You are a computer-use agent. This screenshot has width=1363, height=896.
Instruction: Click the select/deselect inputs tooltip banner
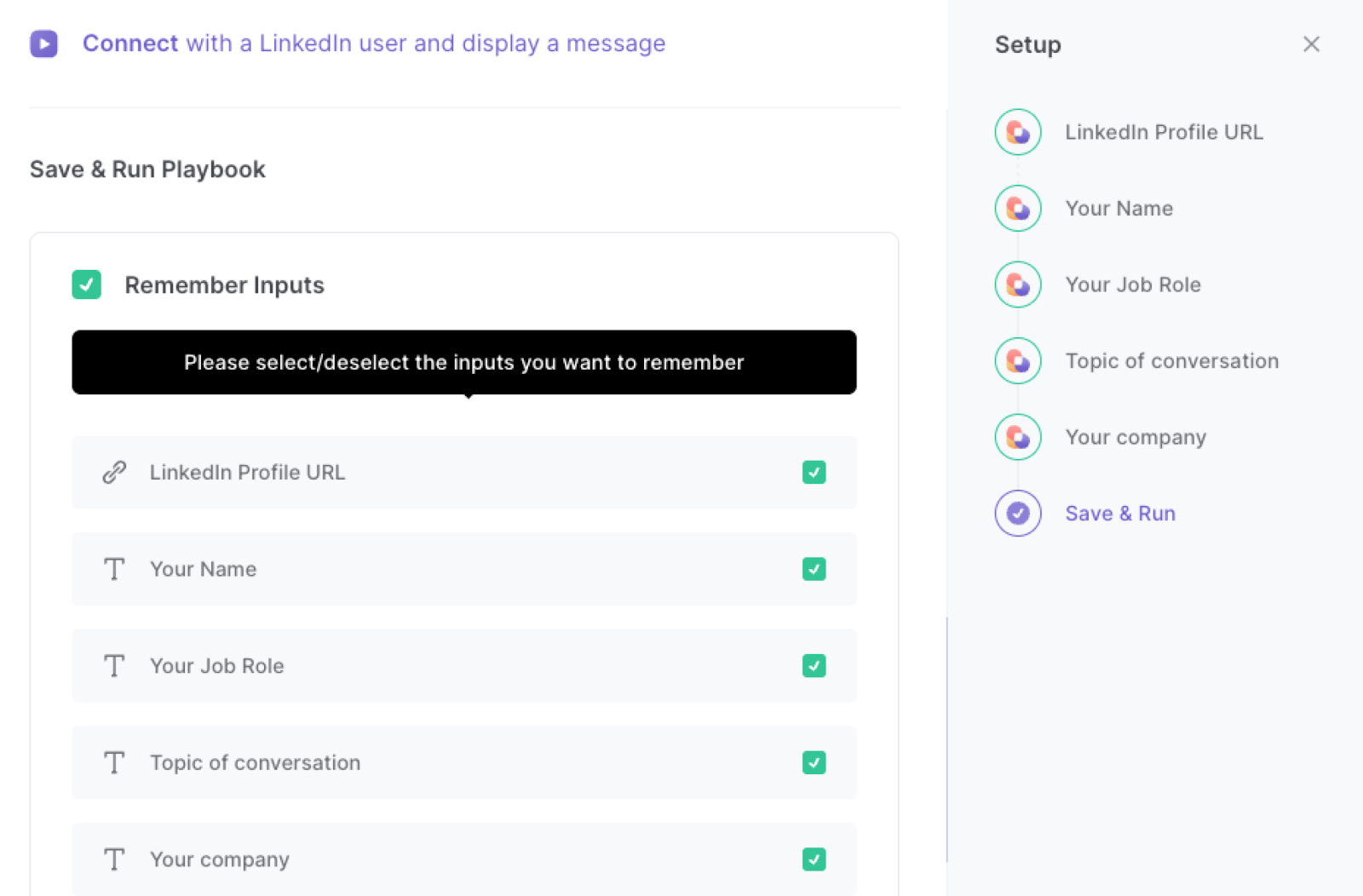tap(463, 362)
